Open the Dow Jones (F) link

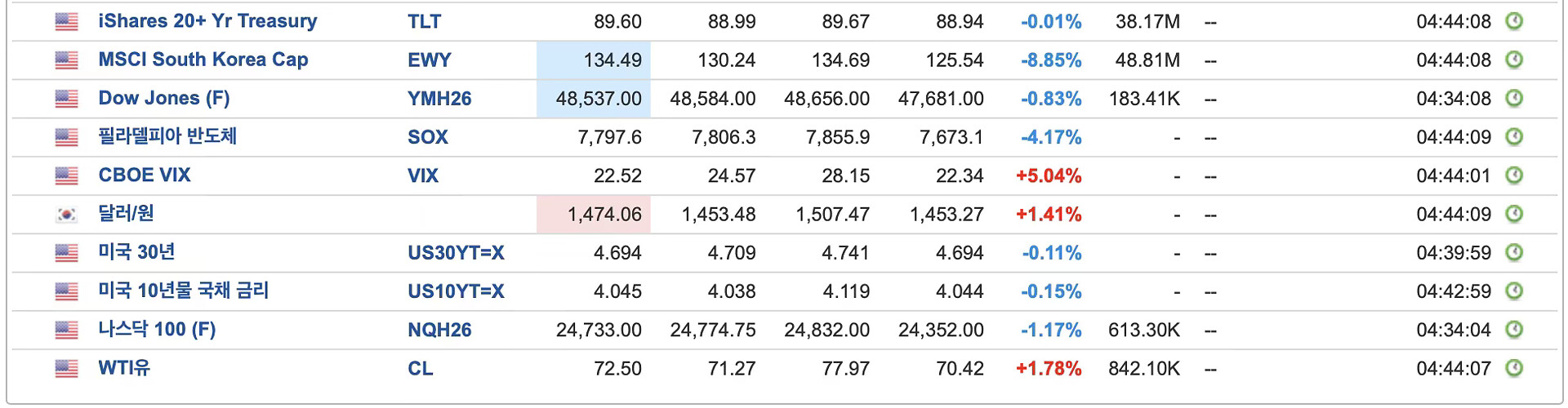pyautogui.click(x=164, y=99)
